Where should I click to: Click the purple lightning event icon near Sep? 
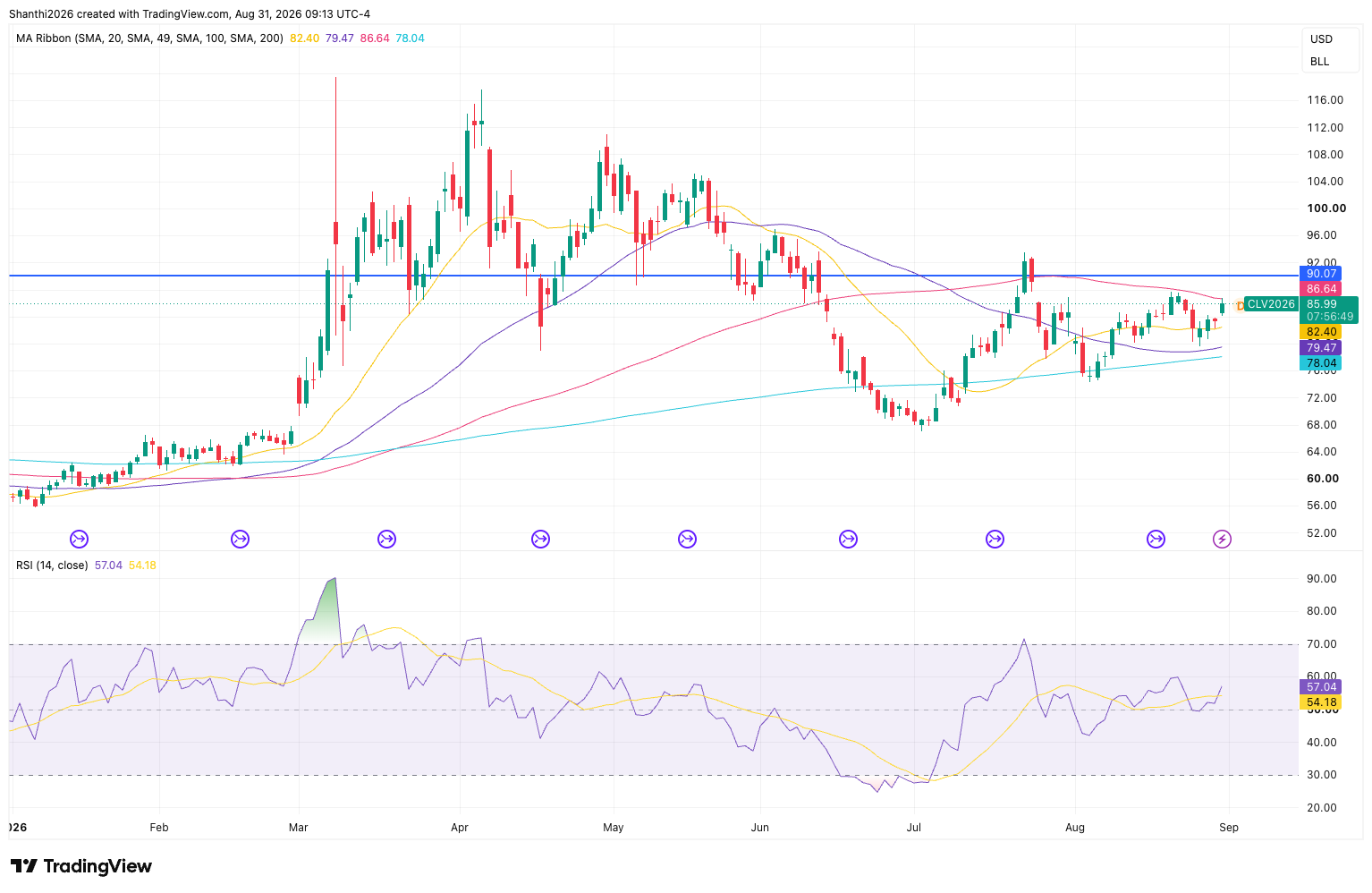click(x=1222, y=539)
